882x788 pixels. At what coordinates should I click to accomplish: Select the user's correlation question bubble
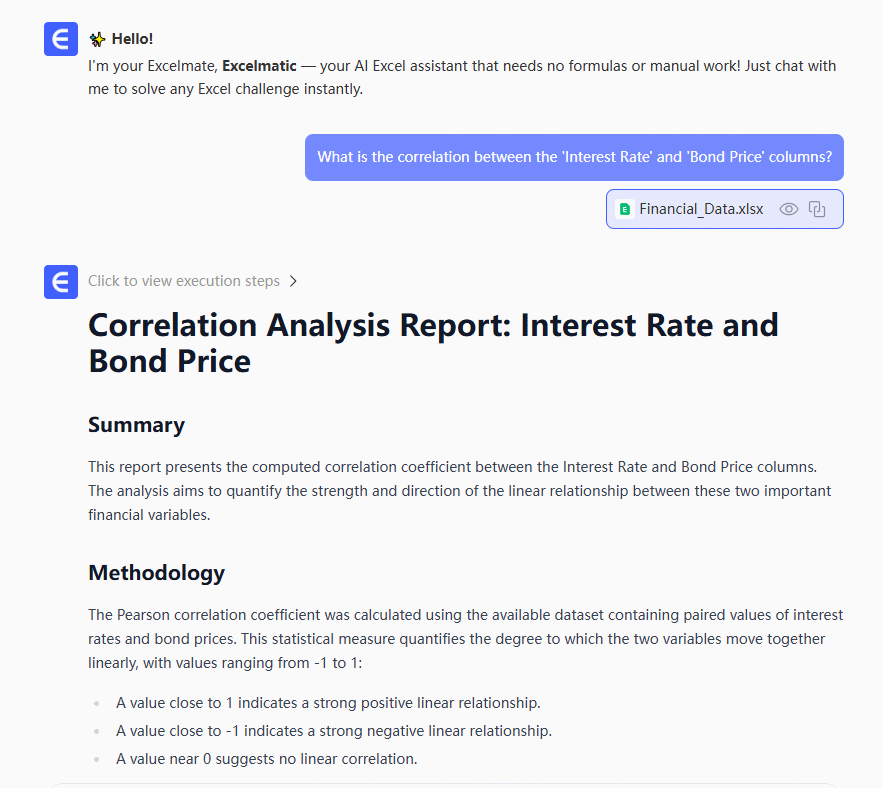574,157
